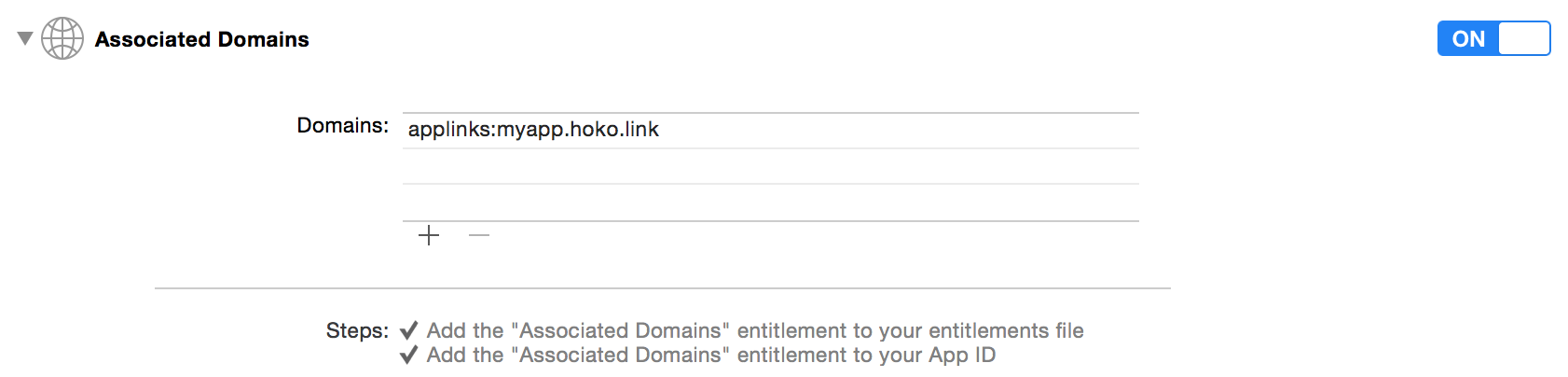Select step about your entitlements file
This screenshot has width=1568, height=377.
click(x=755, y=330)
